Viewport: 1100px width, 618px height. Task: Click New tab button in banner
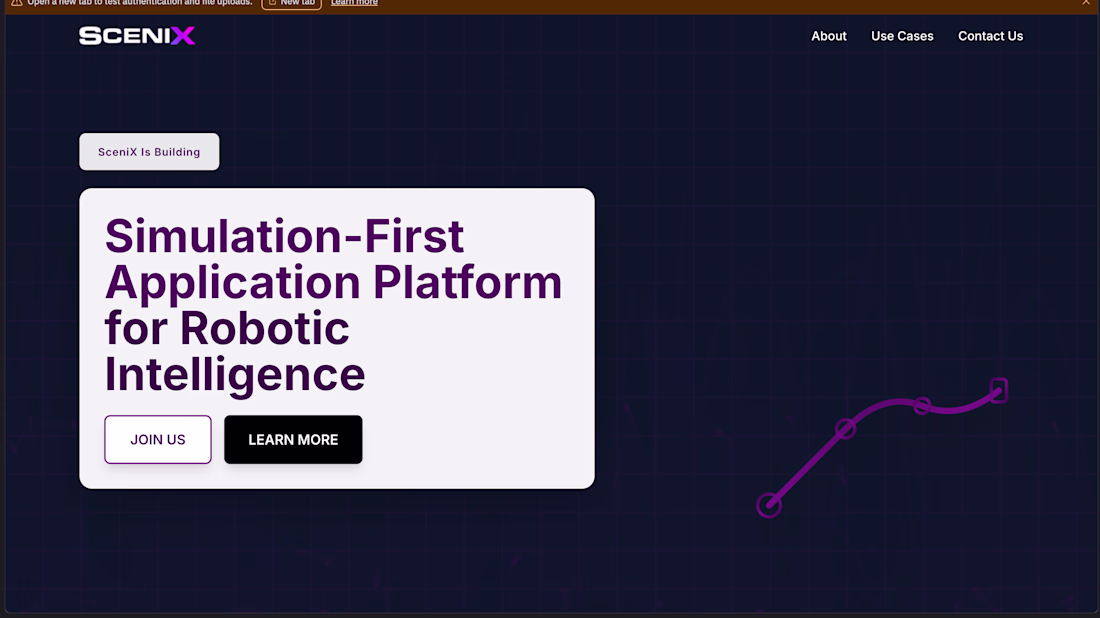[x=291, y=4]
